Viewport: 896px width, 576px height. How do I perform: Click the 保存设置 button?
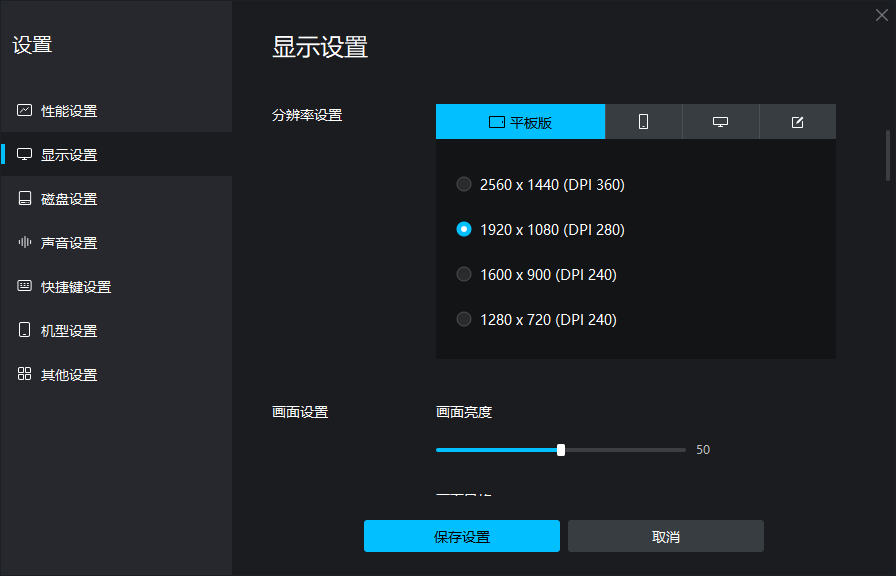tap(461, 536)
